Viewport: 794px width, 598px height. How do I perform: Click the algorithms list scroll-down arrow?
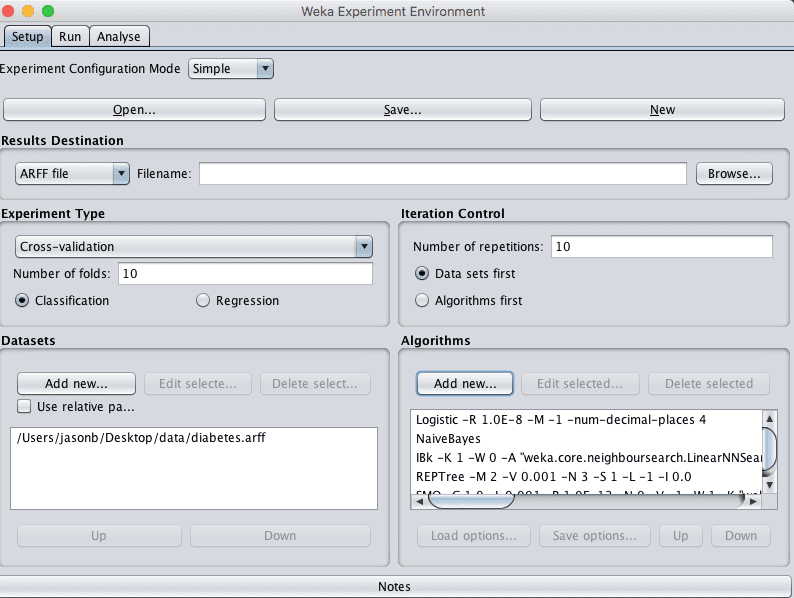(770, 485)
